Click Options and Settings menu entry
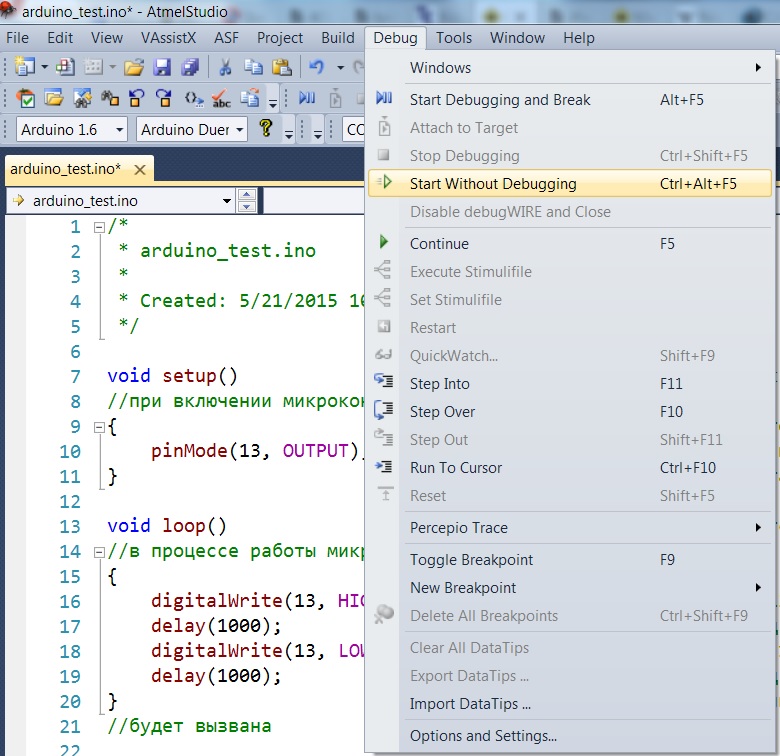The width and height of the screenshot is (780, 756). coord(483,736)
